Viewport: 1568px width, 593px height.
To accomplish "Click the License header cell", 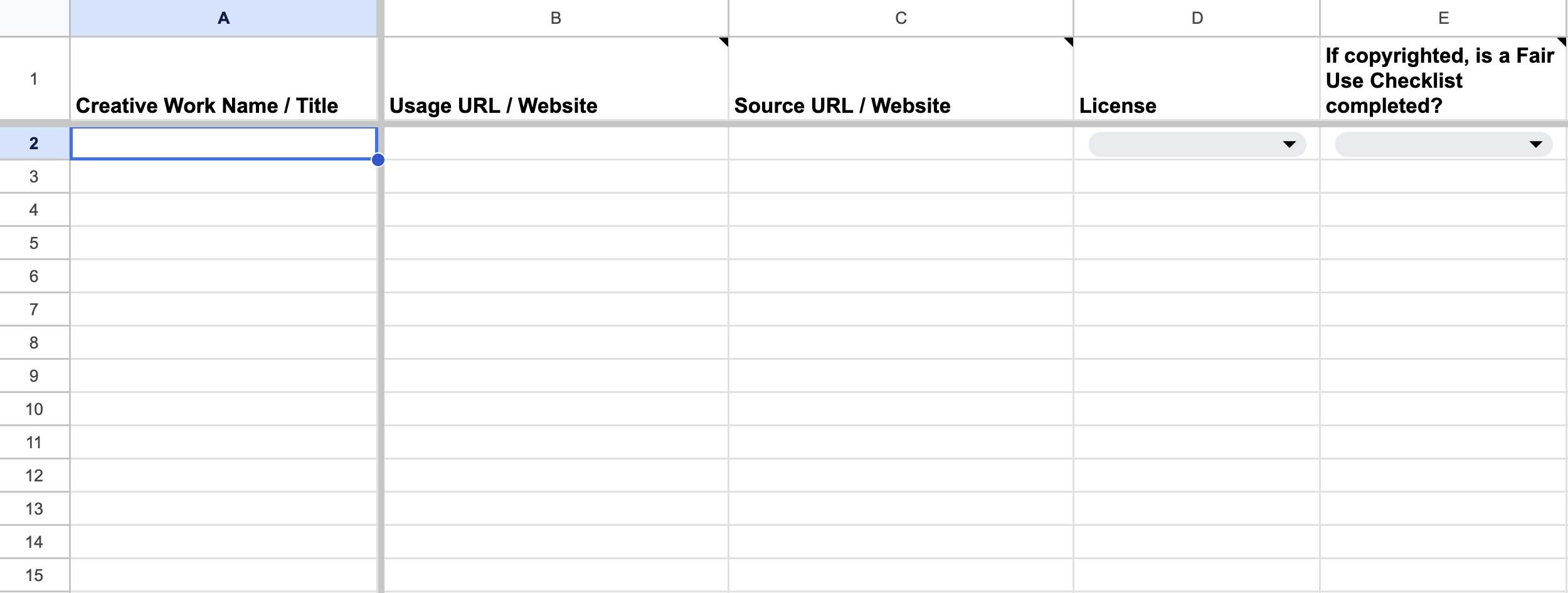I will pos(1197,79).
